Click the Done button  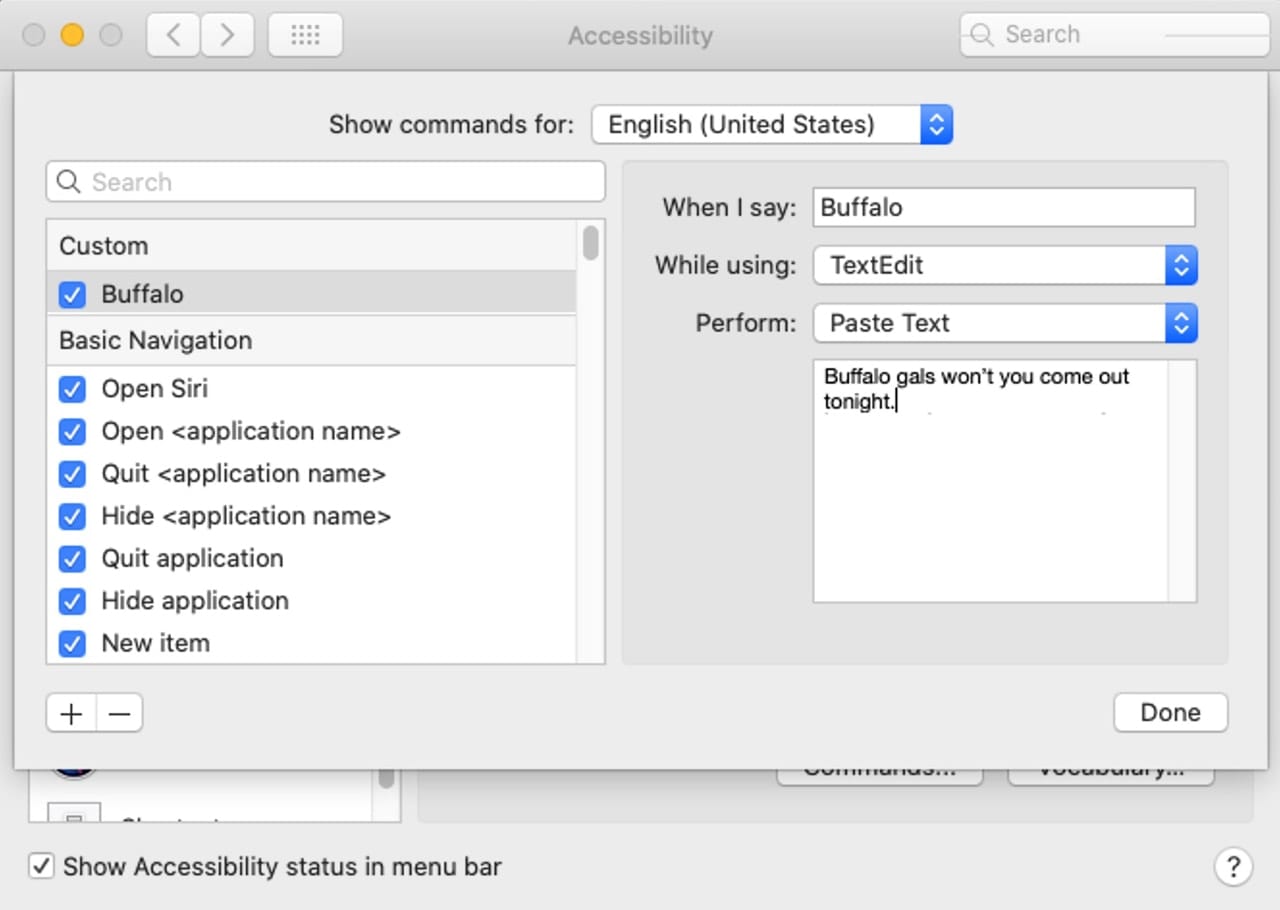click(x=1170, y=713)
